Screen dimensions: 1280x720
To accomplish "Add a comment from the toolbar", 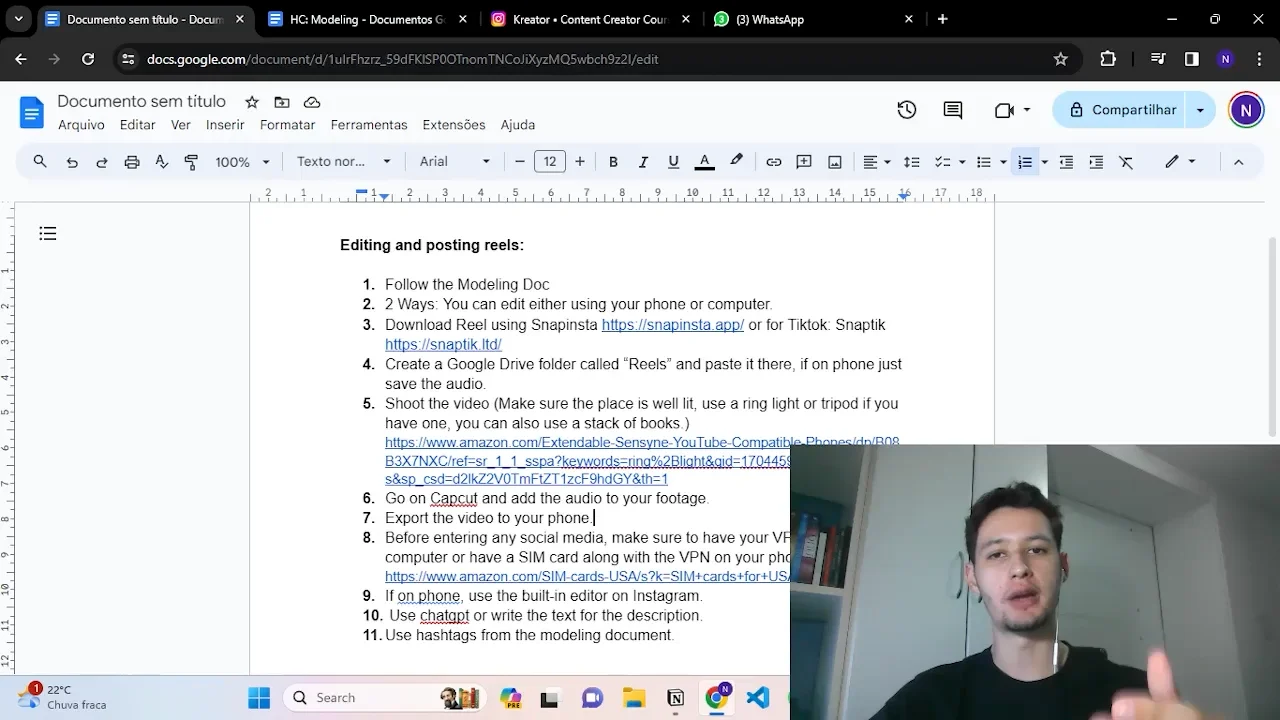I will pyautogui.click(x=804, y=162).
